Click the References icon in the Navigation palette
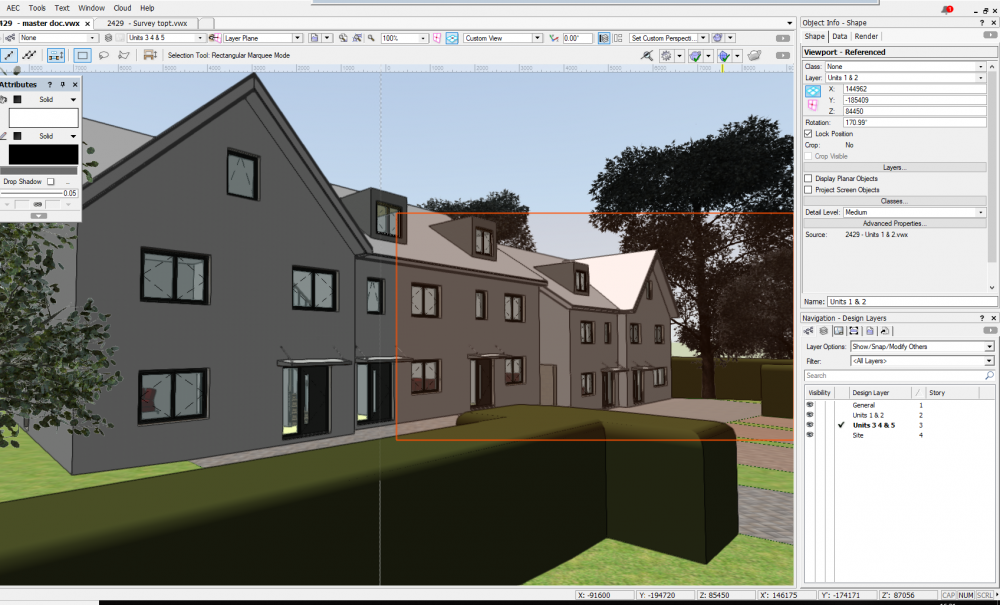The image size is (1000, 605). click(x=885, y=331)
